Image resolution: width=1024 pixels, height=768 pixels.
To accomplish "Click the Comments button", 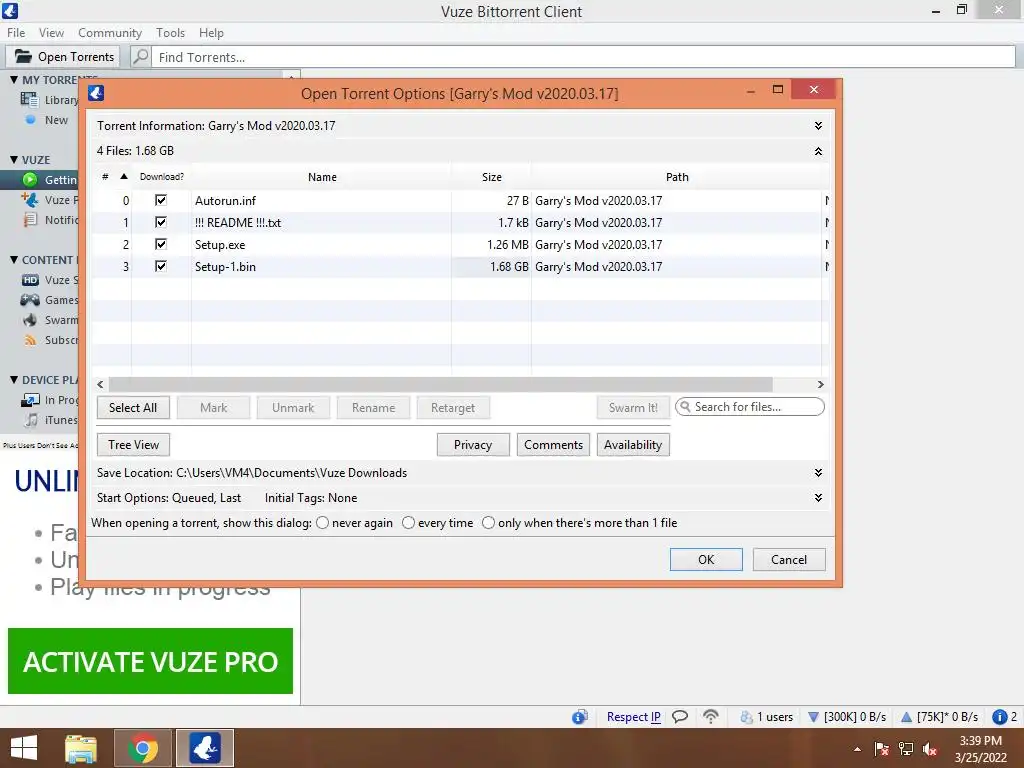I will (553, 445).
